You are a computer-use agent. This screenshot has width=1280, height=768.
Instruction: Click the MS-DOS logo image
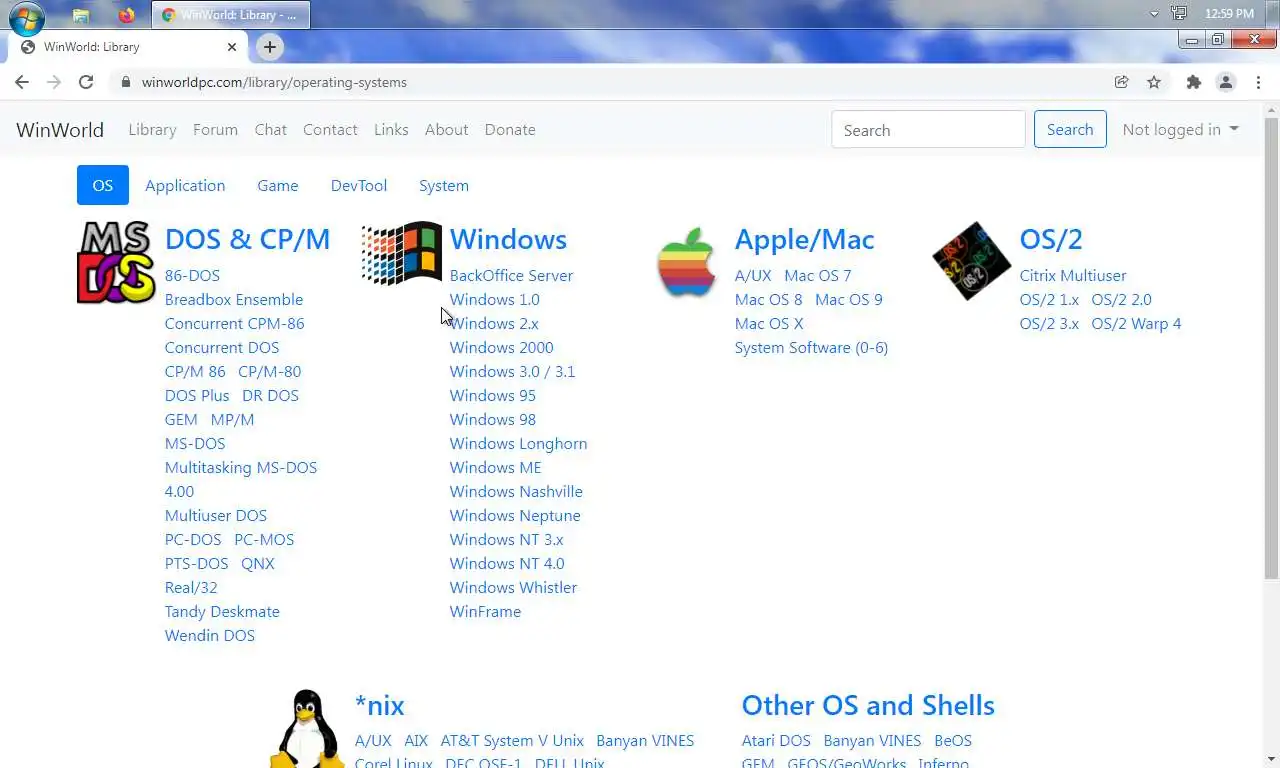click(x=116, y=262)
